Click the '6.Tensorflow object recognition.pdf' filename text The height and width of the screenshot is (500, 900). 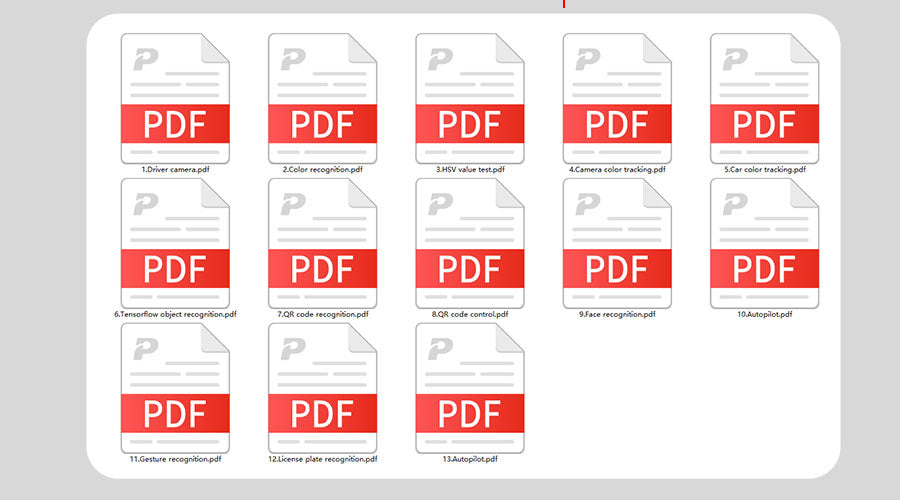[175, 314]
